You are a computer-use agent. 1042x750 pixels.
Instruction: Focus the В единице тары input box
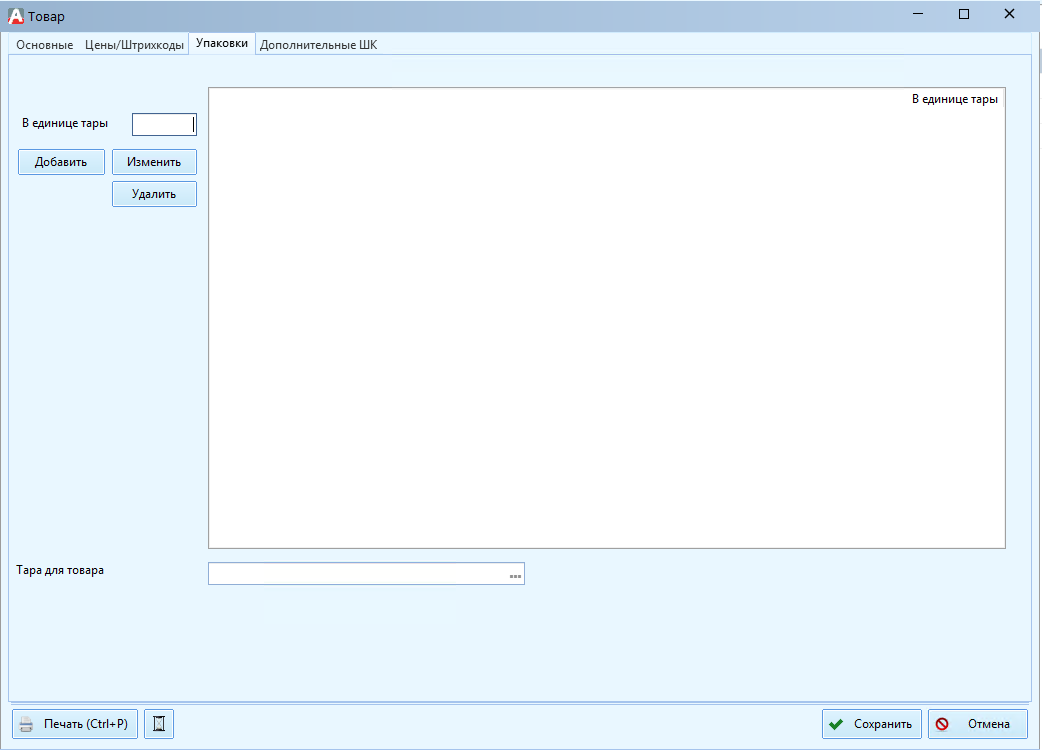[164, 124]
